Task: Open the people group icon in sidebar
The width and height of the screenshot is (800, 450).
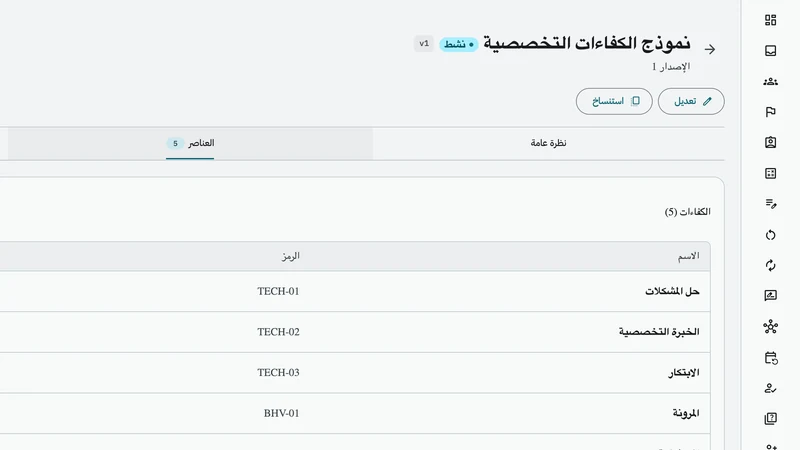Action: click(x=770, y=81)
